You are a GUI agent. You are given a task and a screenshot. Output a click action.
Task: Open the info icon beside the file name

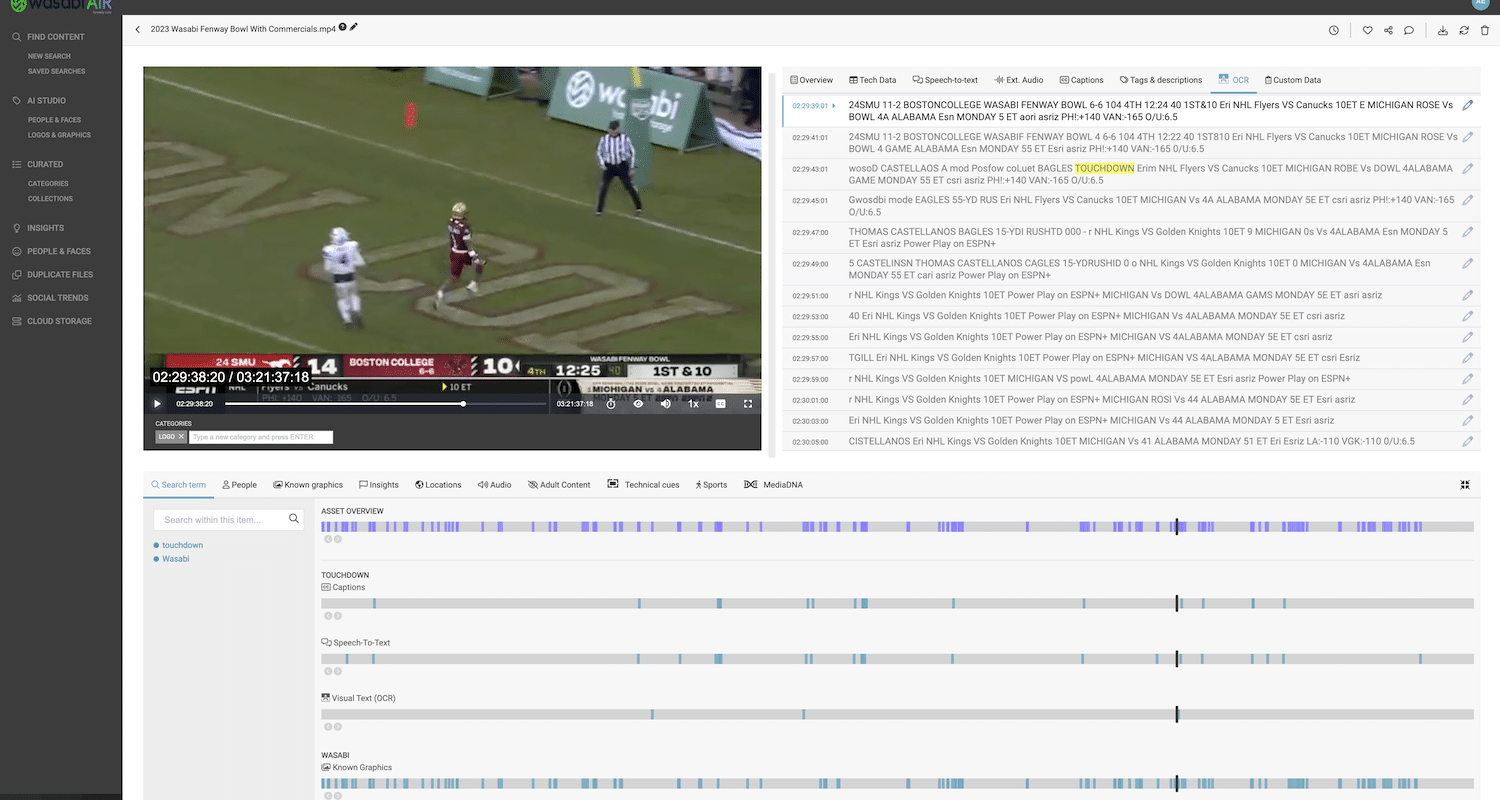pyautogui.click(x=342, y=28)
